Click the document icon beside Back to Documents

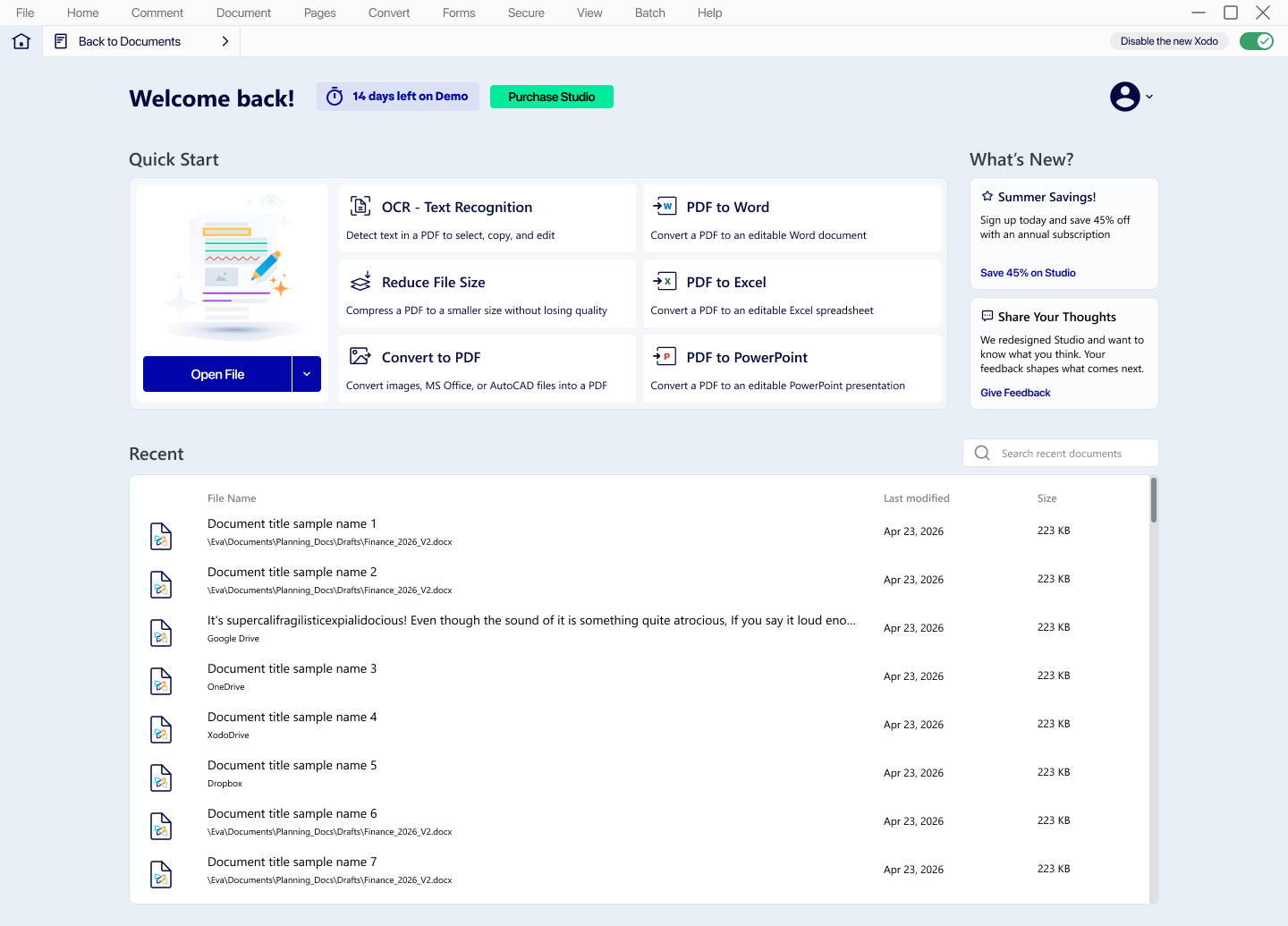click(x=61, y=41)
